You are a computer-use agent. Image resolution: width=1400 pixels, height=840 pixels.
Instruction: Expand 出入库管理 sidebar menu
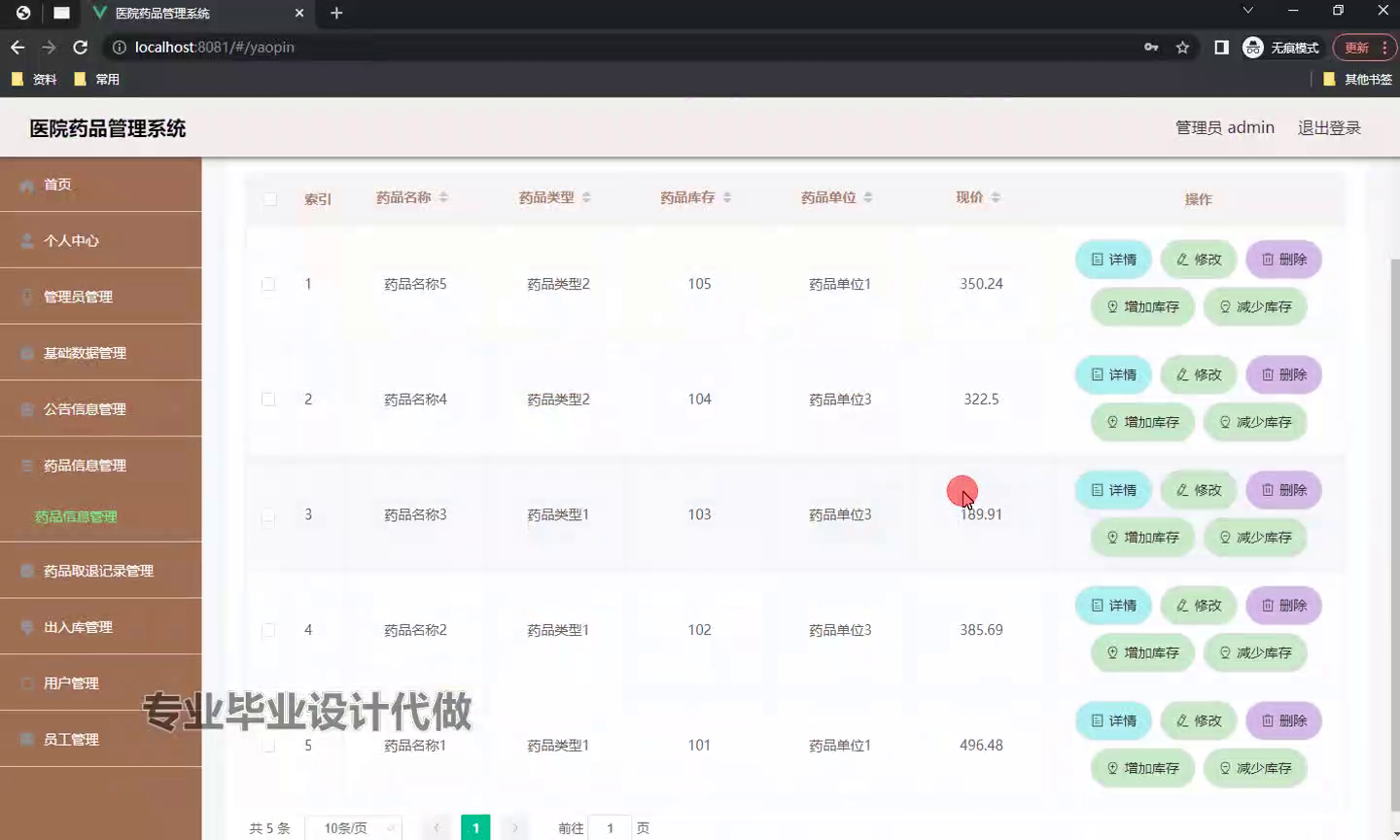coord(100,627)
